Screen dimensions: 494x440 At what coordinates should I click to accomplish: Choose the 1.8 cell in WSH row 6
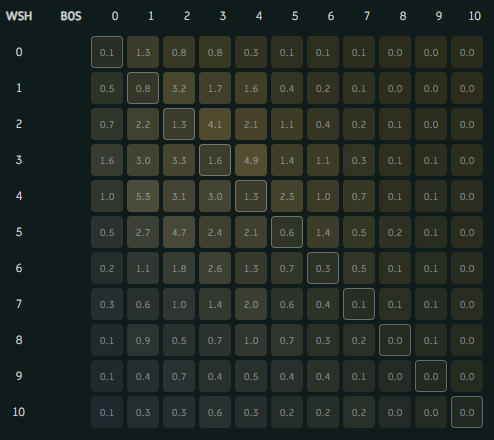[179, 268]
